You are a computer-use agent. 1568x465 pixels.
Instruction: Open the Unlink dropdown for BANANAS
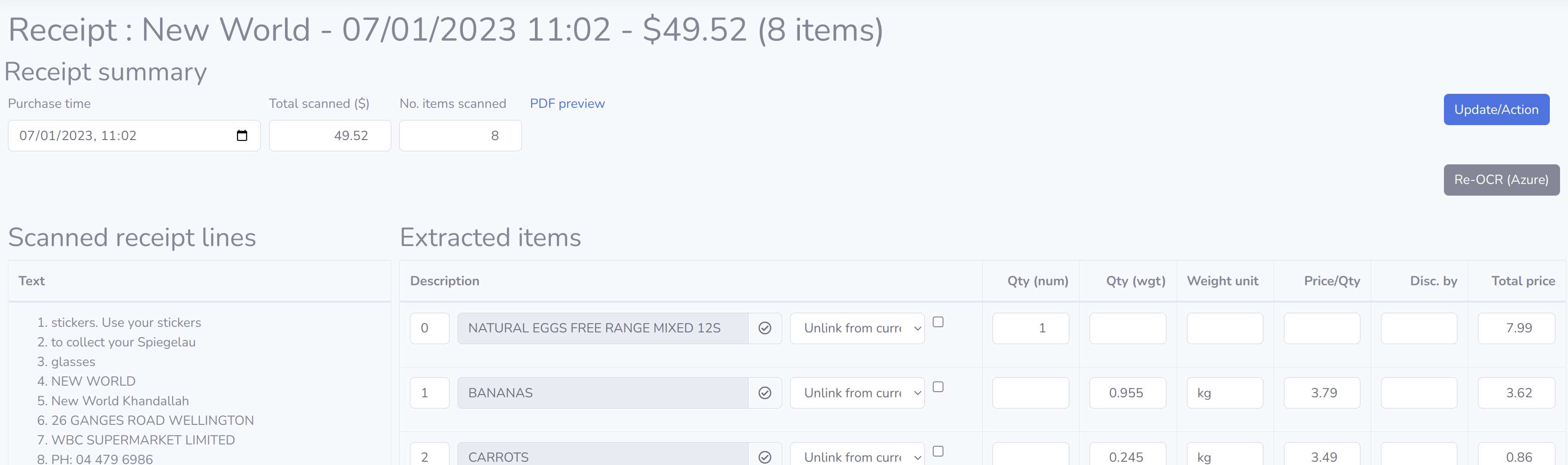857,393
